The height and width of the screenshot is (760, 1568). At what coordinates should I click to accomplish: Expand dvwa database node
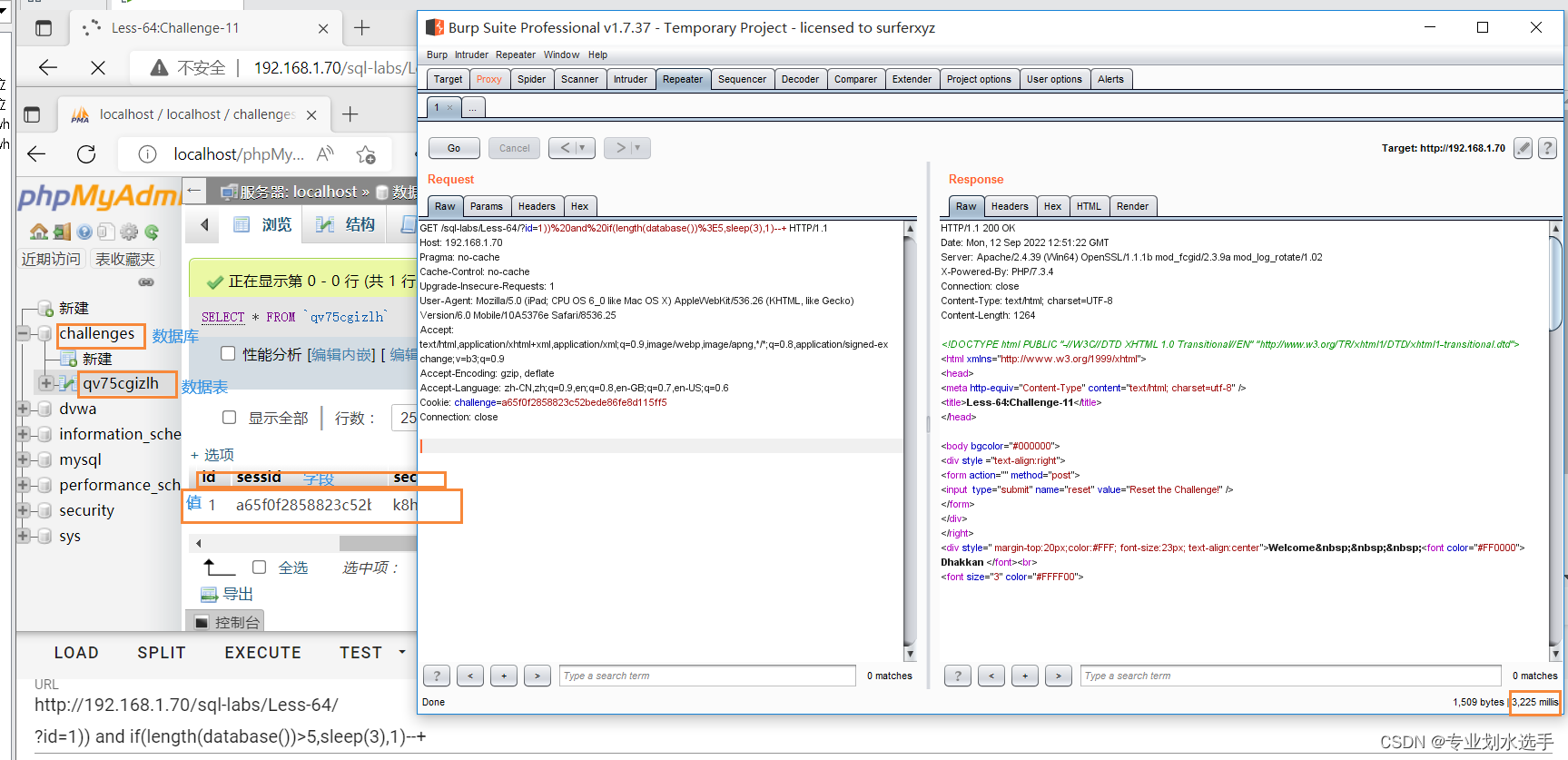click(24, 409)
